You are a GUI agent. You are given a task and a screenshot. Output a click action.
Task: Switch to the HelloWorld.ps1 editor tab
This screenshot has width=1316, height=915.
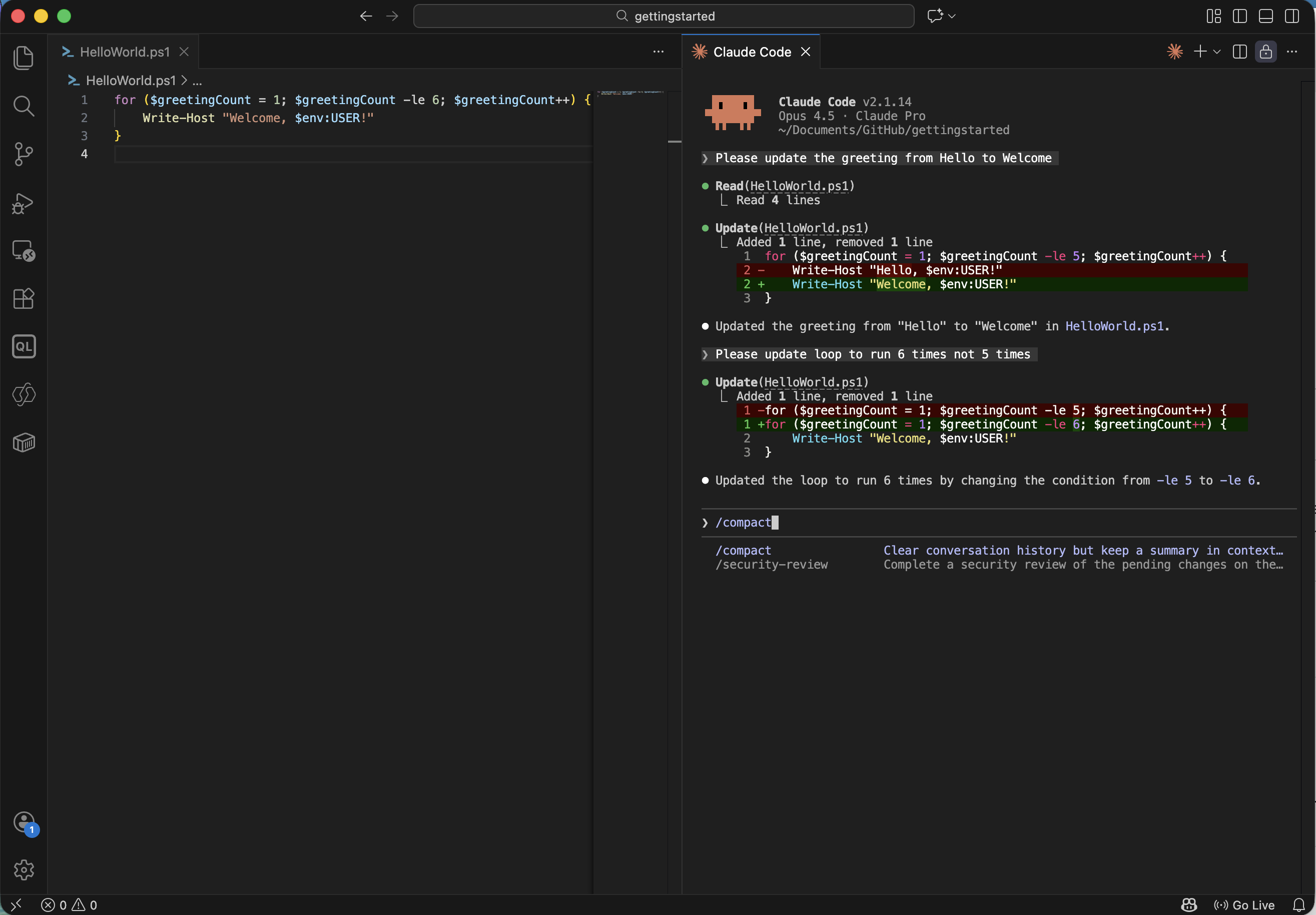pos(125,52)
